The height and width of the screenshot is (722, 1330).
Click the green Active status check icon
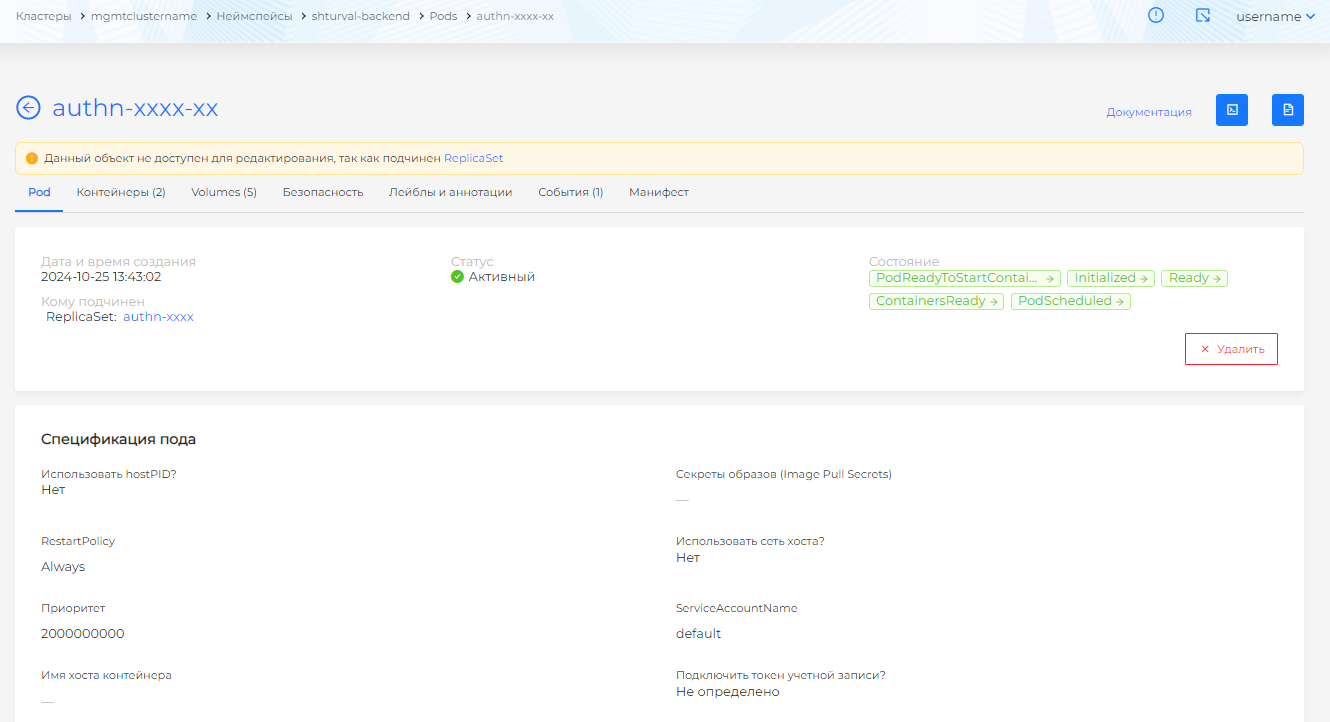(458, 277)
